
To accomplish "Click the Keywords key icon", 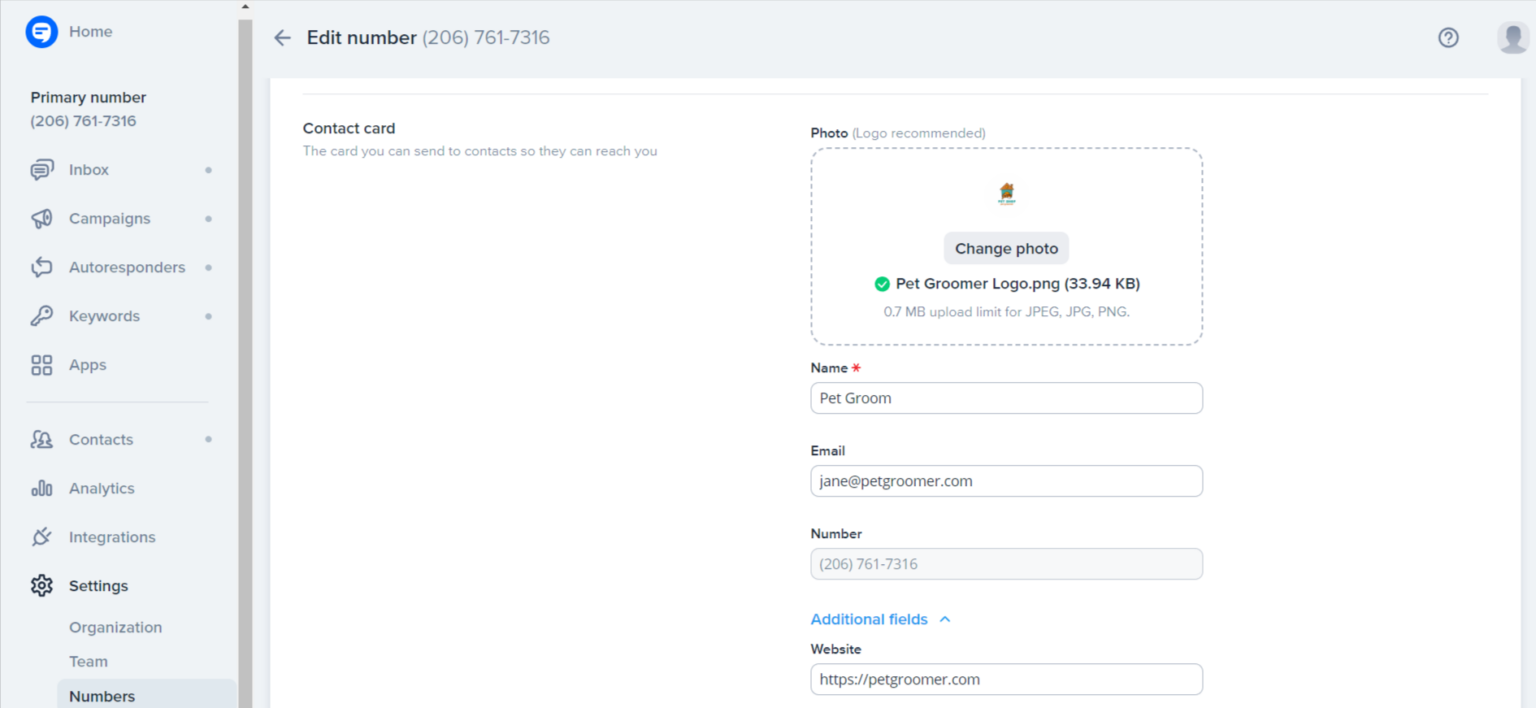I will [x=41, y=316].
